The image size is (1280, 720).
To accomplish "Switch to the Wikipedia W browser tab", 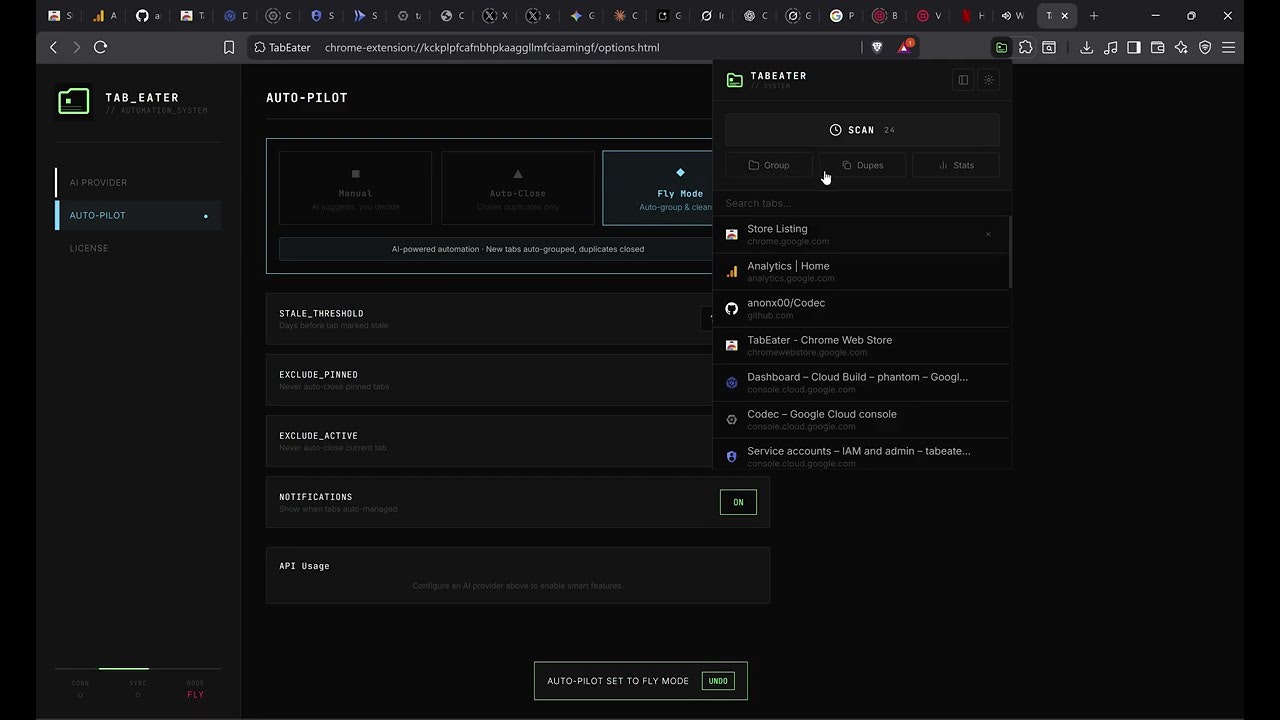I will click(1012, 15).
